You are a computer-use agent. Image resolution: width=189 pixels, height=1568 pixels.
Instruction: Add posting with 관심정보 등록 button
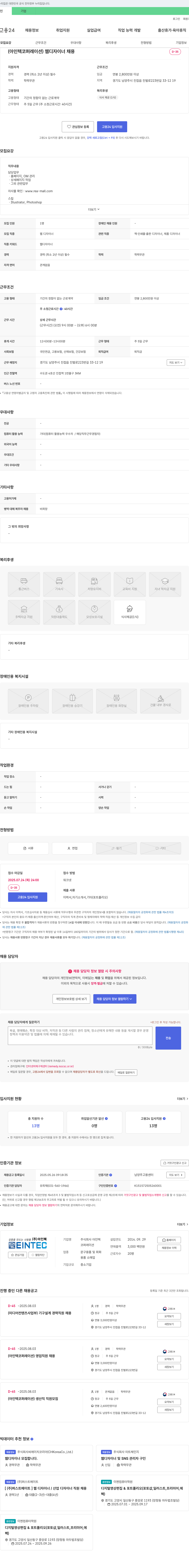click(x=78, y=127)
